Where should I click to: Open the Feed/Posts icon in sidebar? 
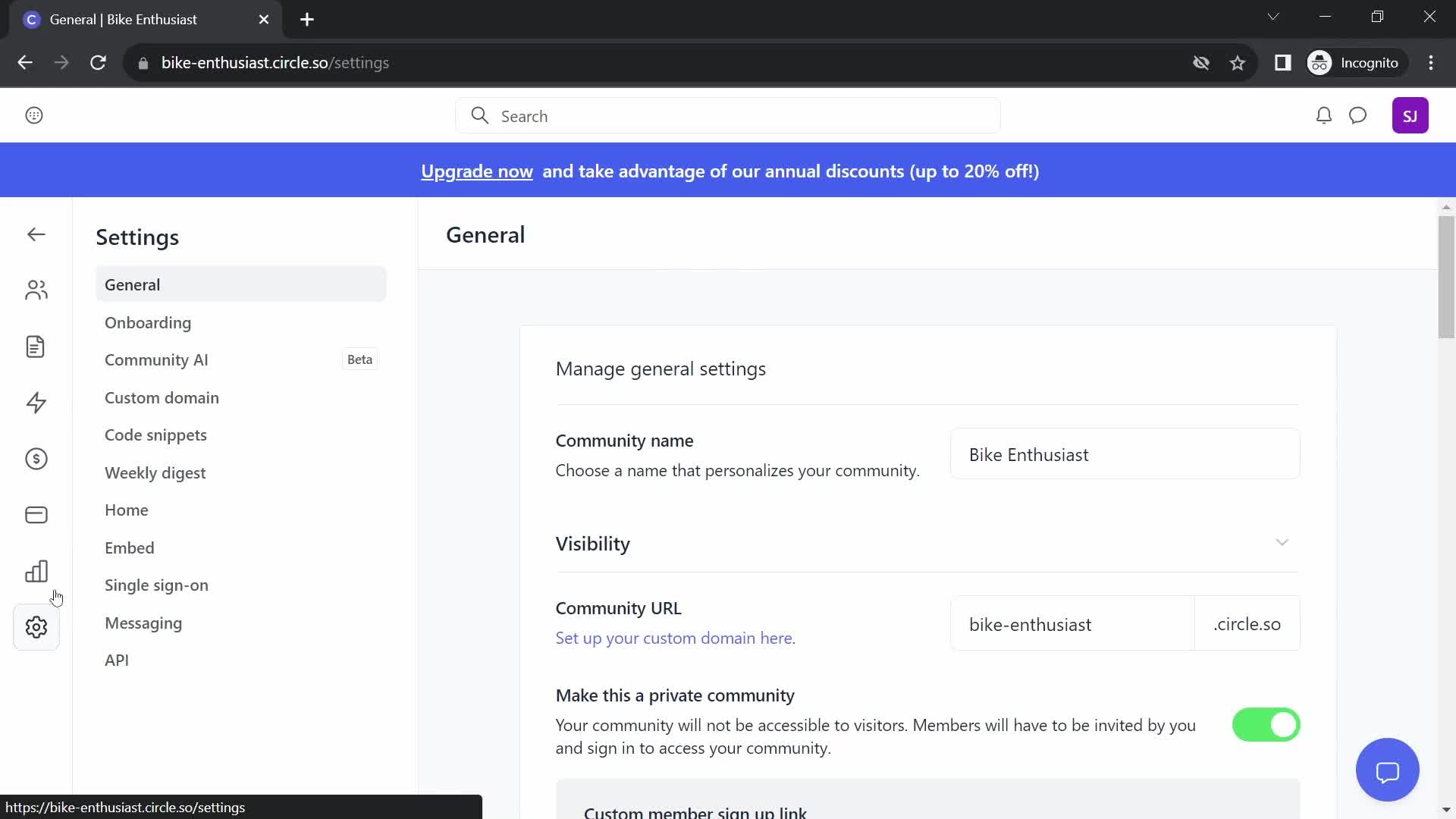click(35, 347)
